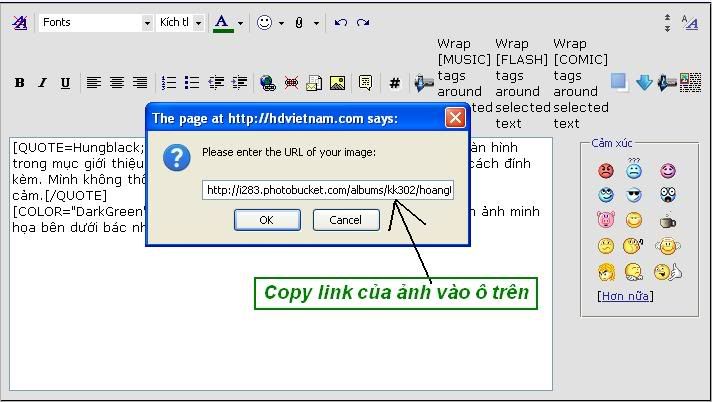Click the blue down-arrow toolbar icon

644,83
